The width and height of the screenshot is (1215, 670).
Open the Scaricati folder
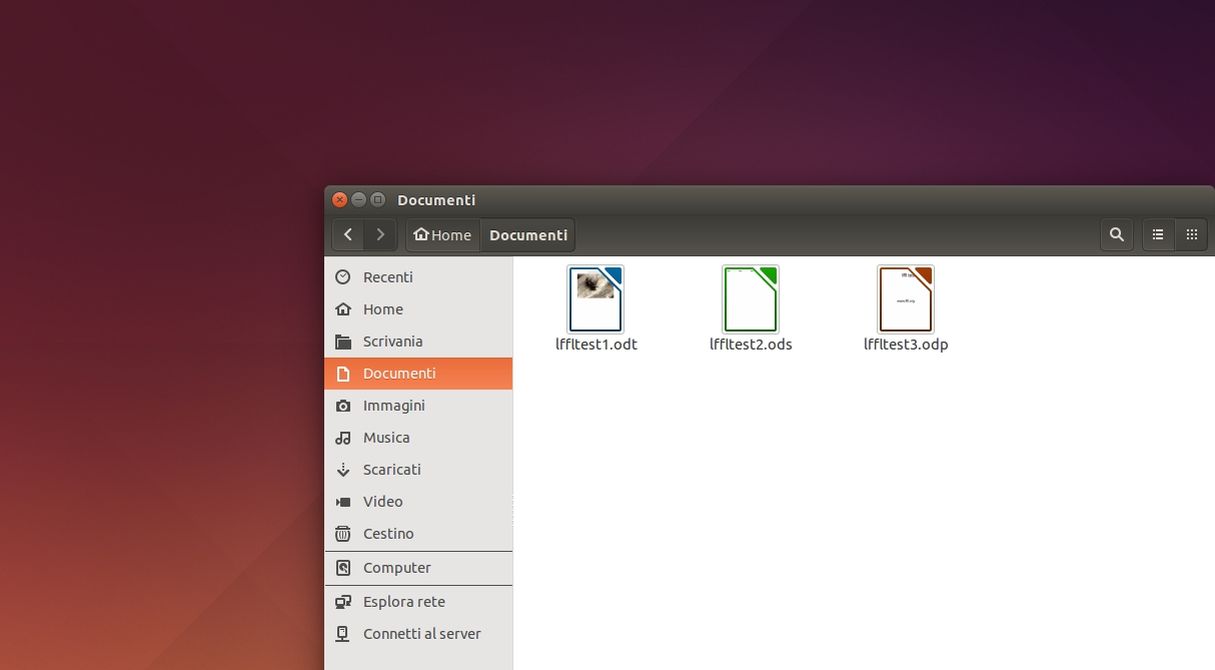[391, 469]
